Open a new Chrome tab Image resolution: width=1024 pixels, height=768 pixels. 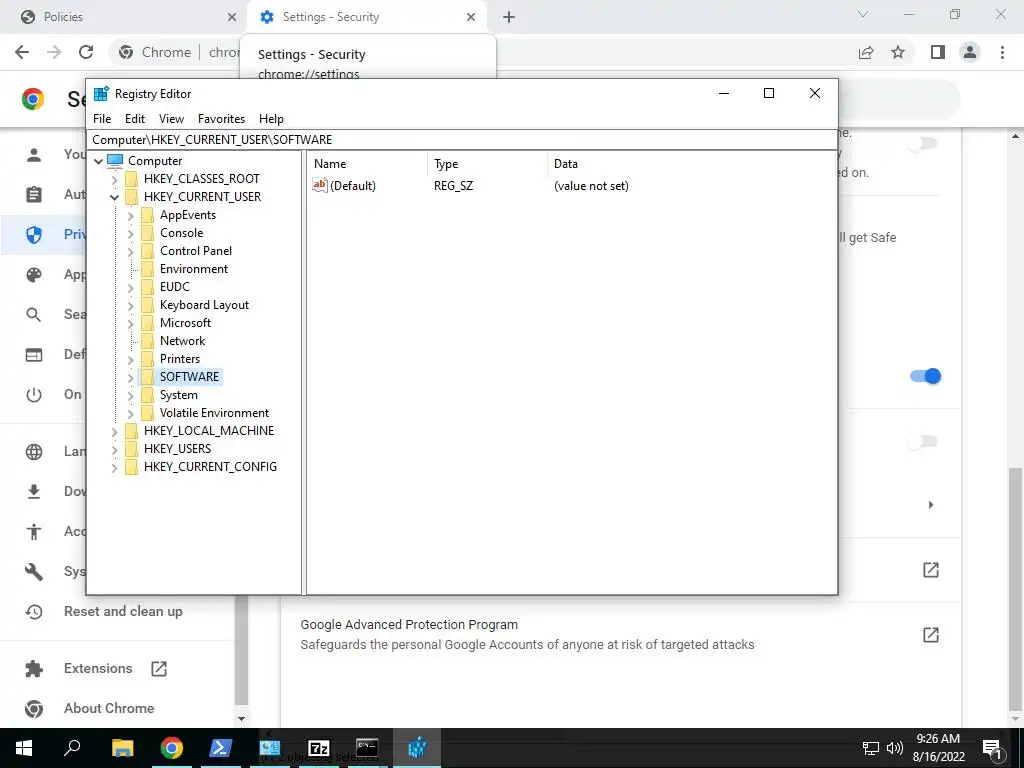coord(509,17)
